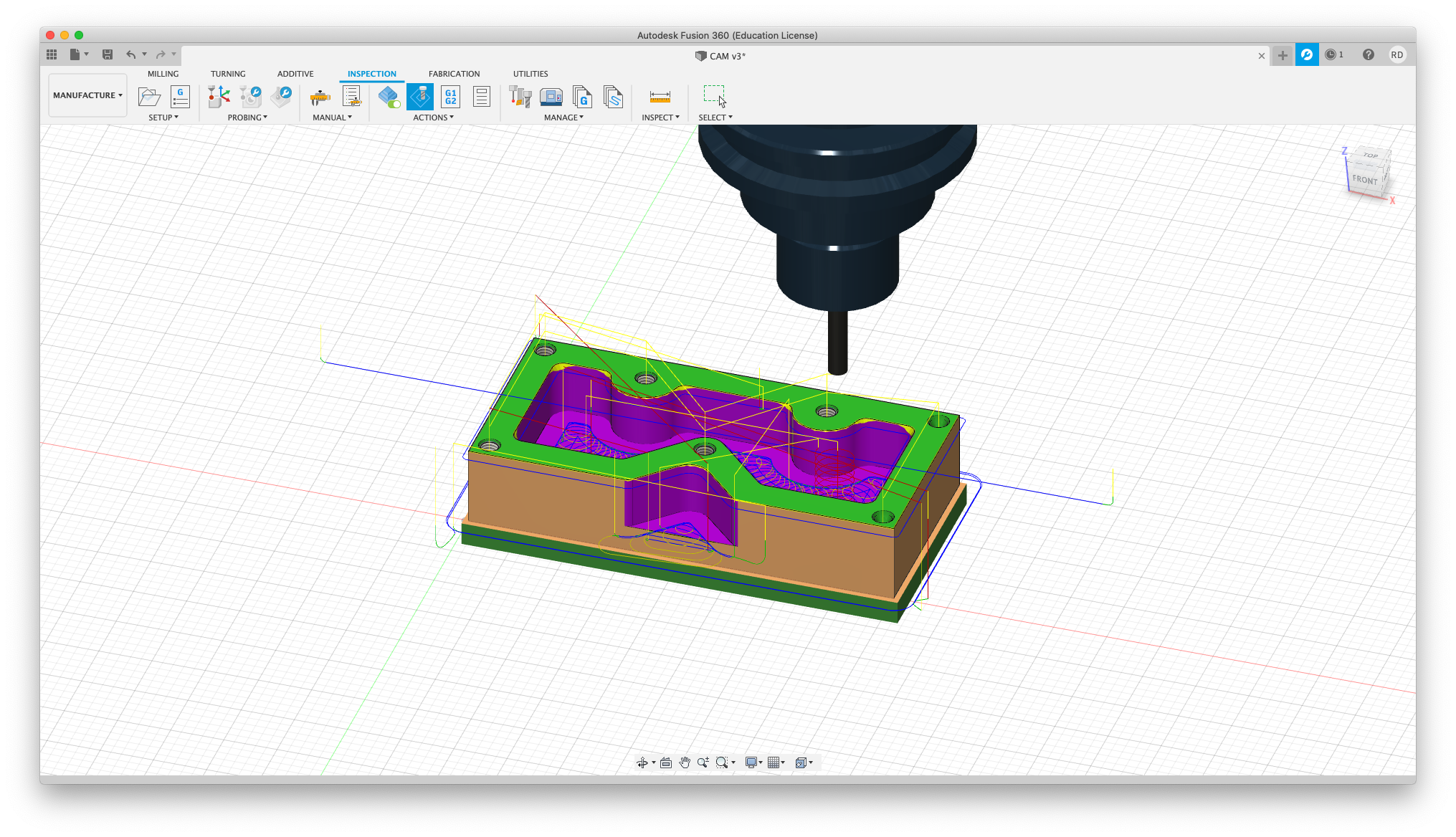Click the WCS Probe icon
The height and width of the screenshot is (837, 1456).
click(x=219, y=96)
